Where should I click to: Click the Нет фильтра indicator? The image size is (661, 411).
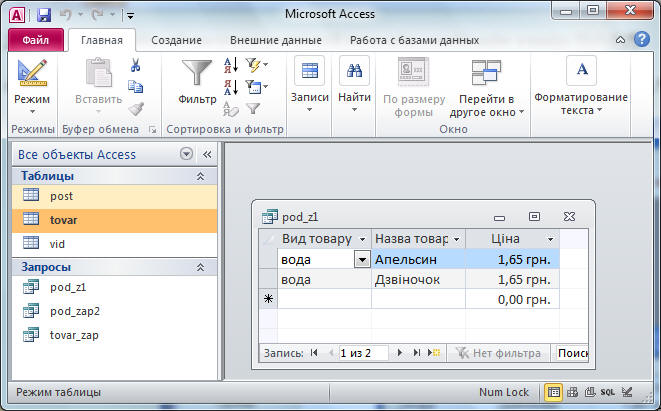tap(498, 353)
